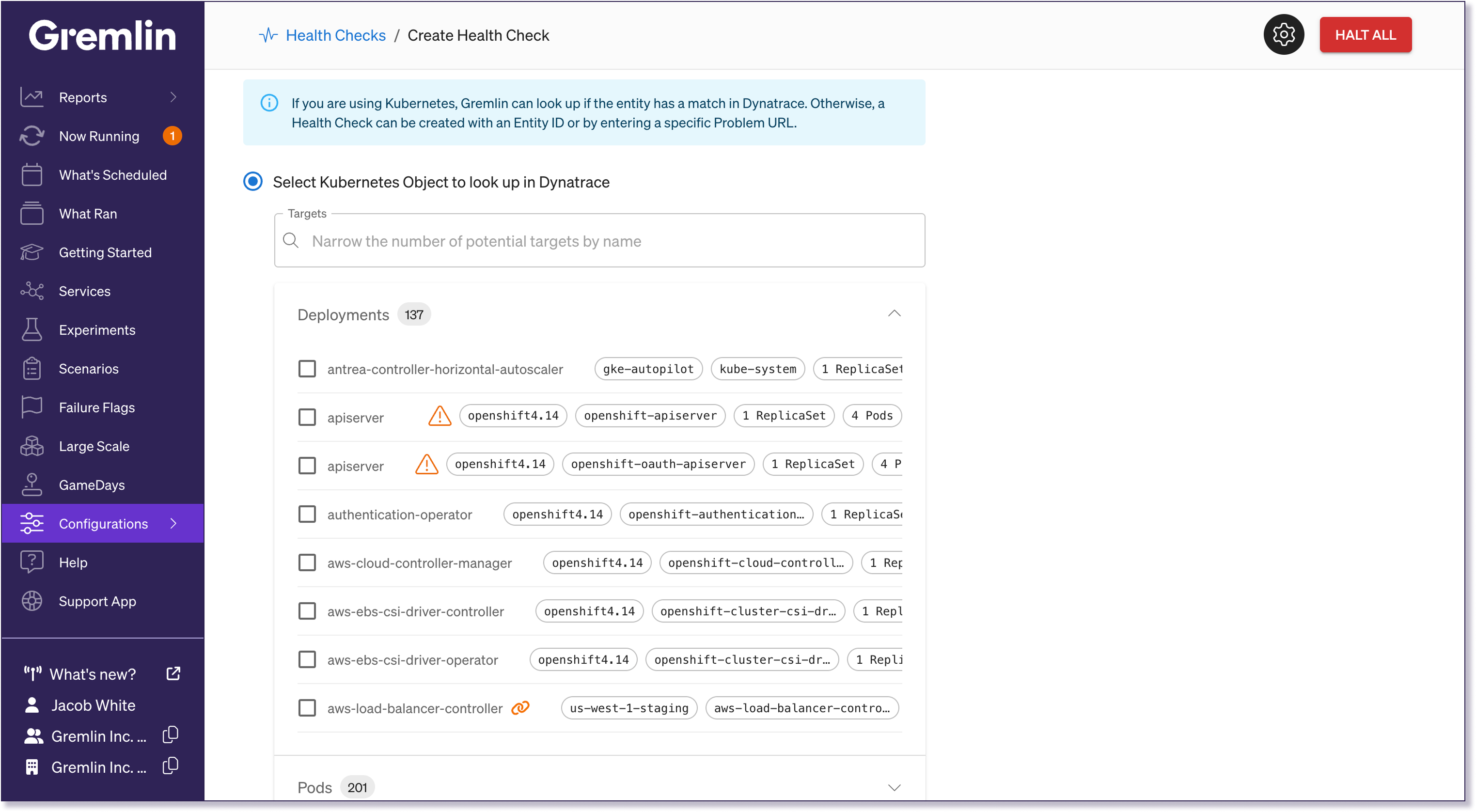Check the antrea-controller-horizontal-autoscaler deployment

coord(307,369)
